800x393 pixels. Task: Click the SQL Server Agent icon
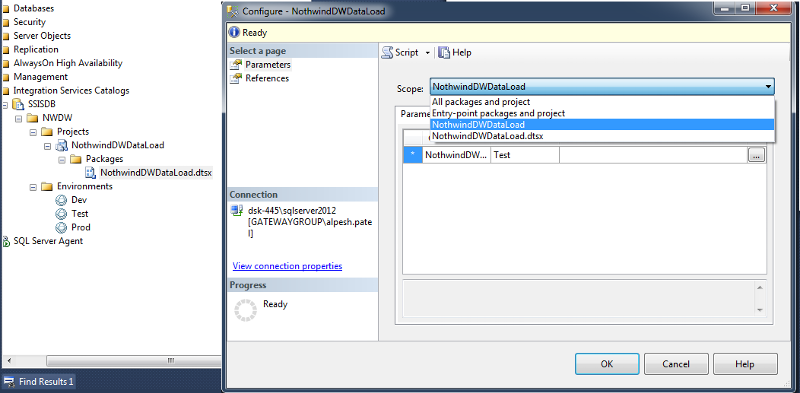6,241
